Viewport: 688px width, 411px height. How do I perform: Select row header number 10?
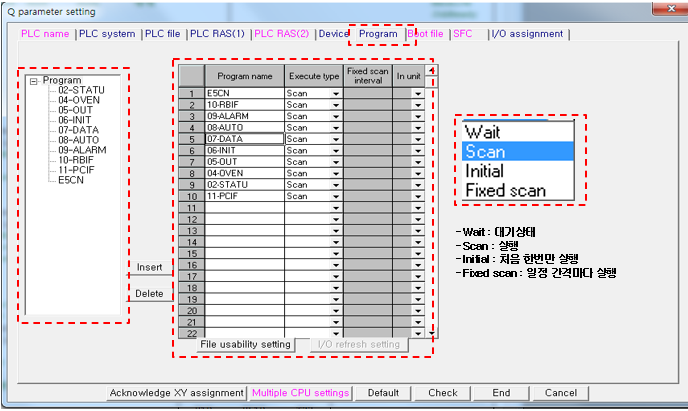coord(191,196)
